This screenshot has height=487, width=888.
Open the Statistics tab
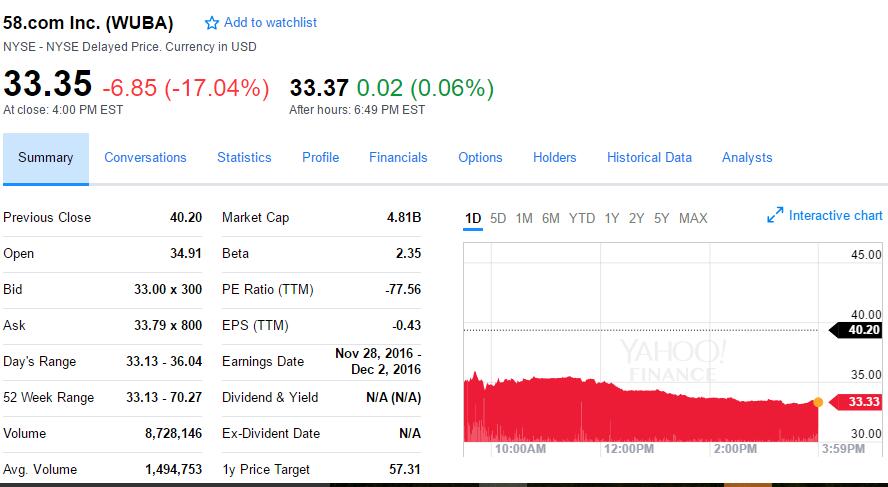point(244,158)
